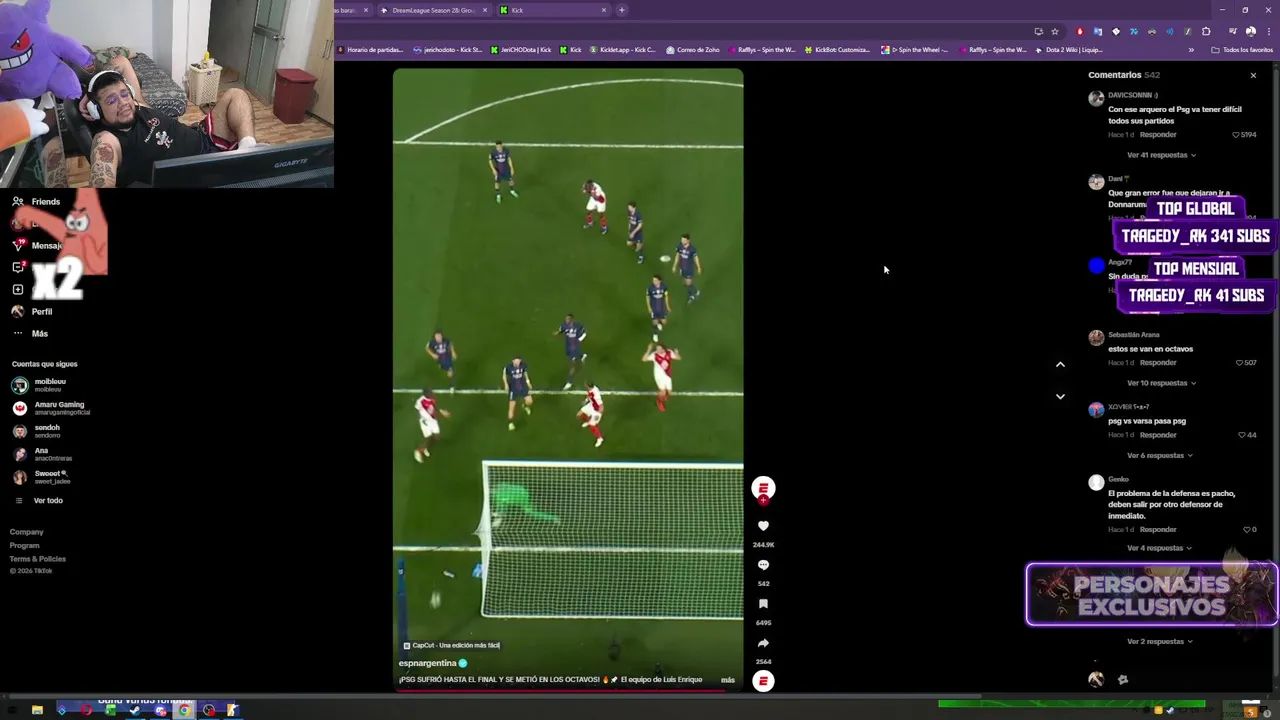This screenshot has width=1280, height=720.
Task: Like the espnargentina video with heart icon
Action: point(763,526)
